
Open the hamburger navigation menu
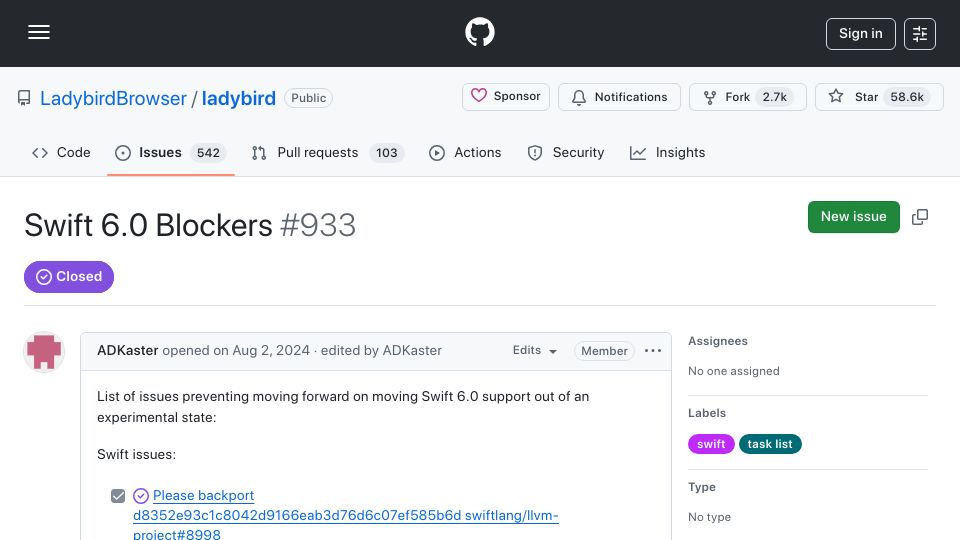pyautogui.click(x=39, y=32)
